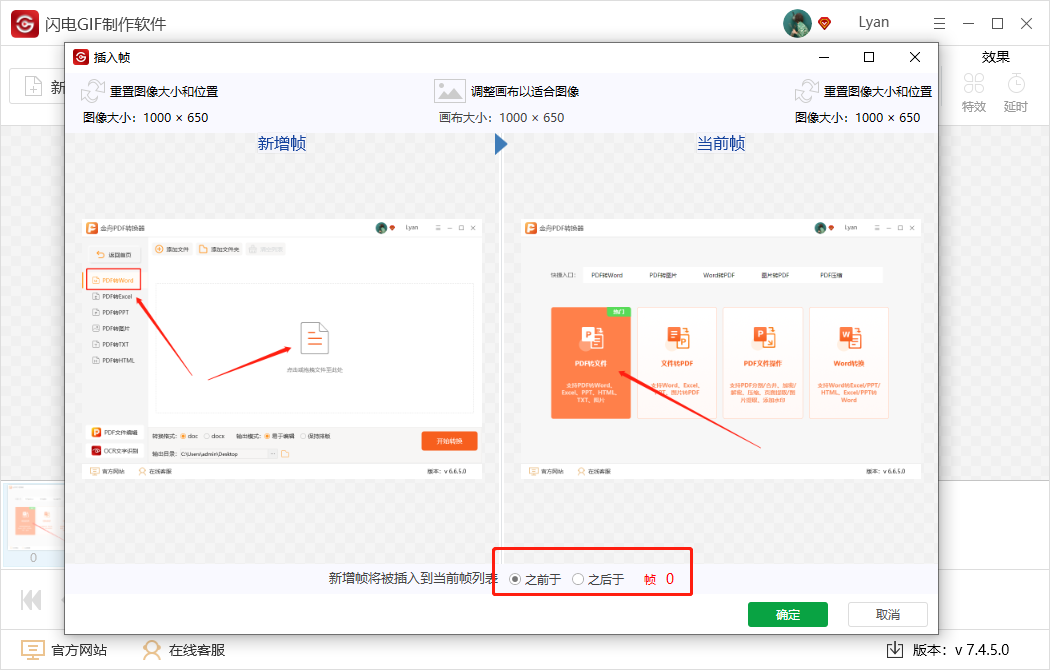Click the username Lyan

pyautogui.click(x=873, y=22)
